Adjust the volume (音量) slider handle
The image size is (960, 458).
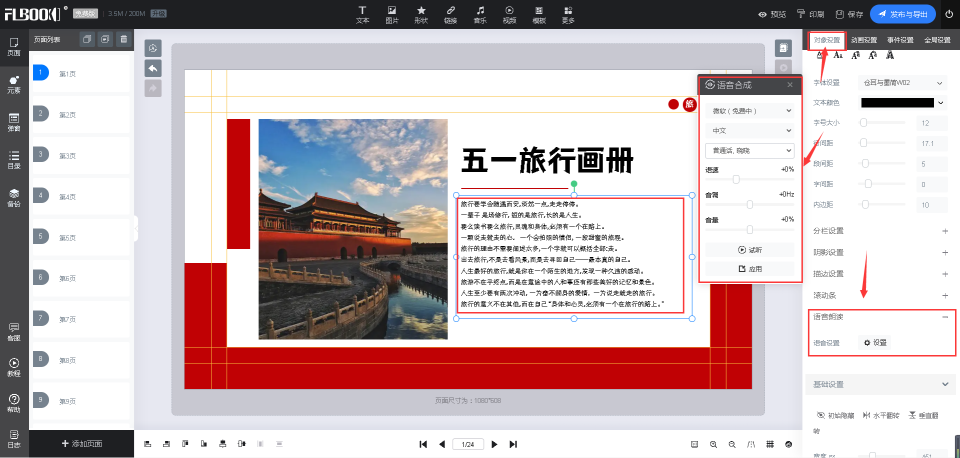(x=749, y=230)
